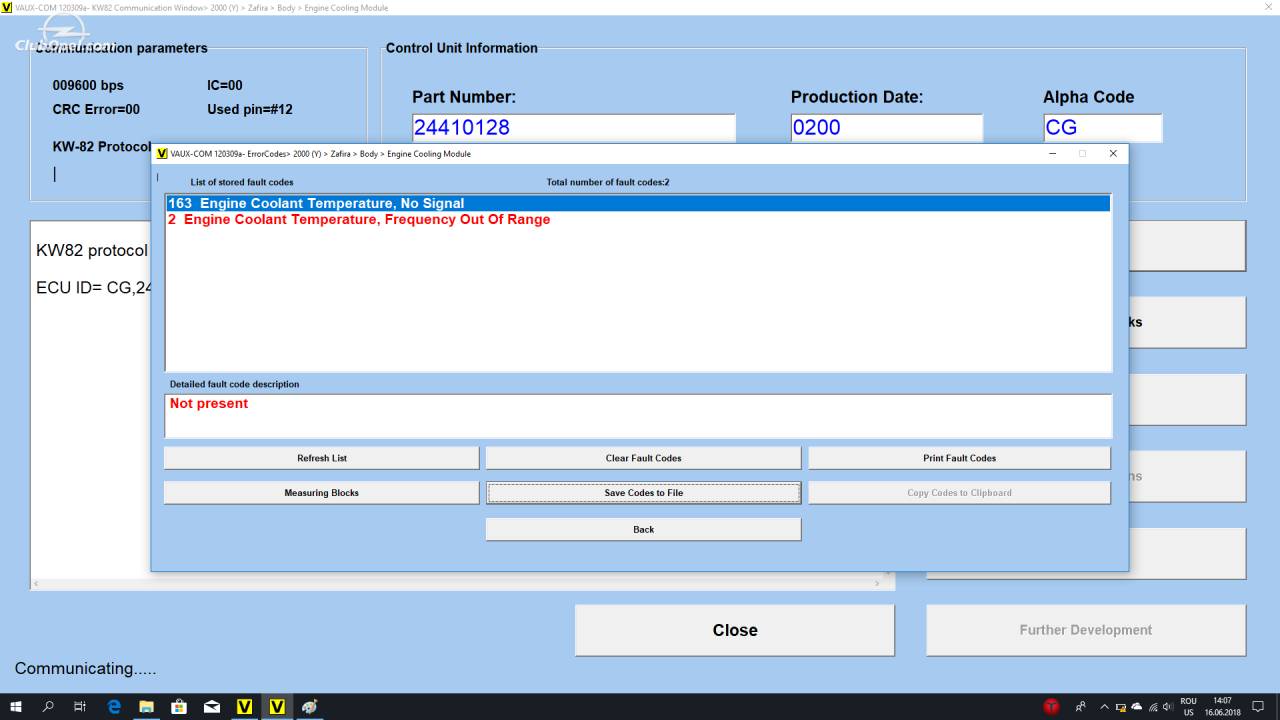Launch Microsoft Edge from the taskbar
Screen dimensions: 1280x720
[114, 707]
